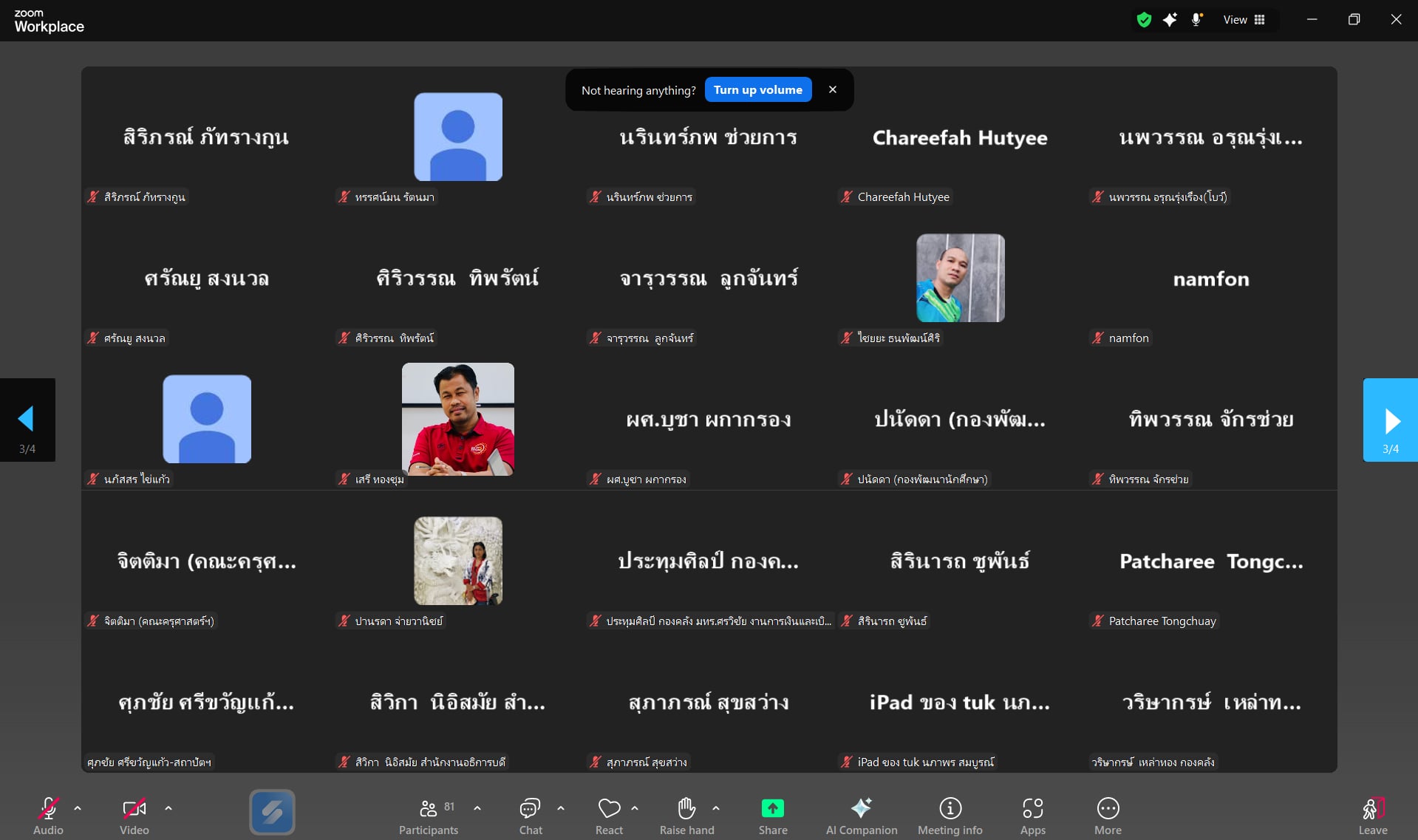Image resolution: width=1418 pixels, height=840 pixels.
Task: Expand audio options arrow
Action: 78,808
